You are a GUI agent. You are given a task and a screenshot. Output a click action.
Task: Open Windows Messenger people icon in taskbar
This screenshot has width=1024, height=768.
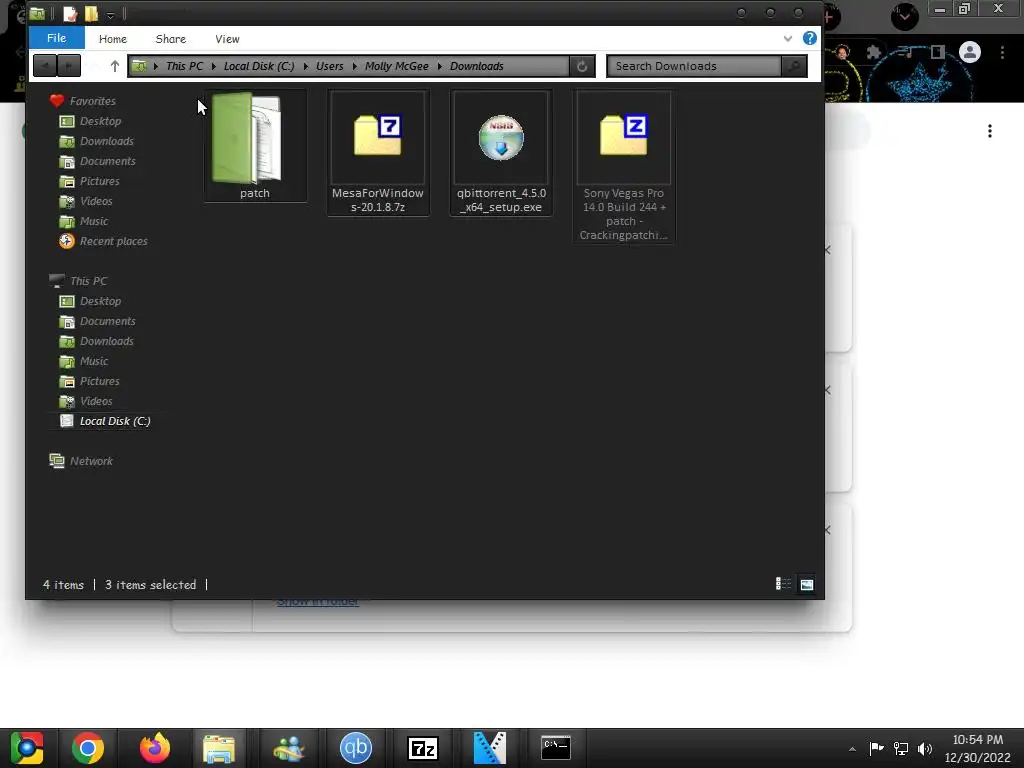[x=289, y=748]
